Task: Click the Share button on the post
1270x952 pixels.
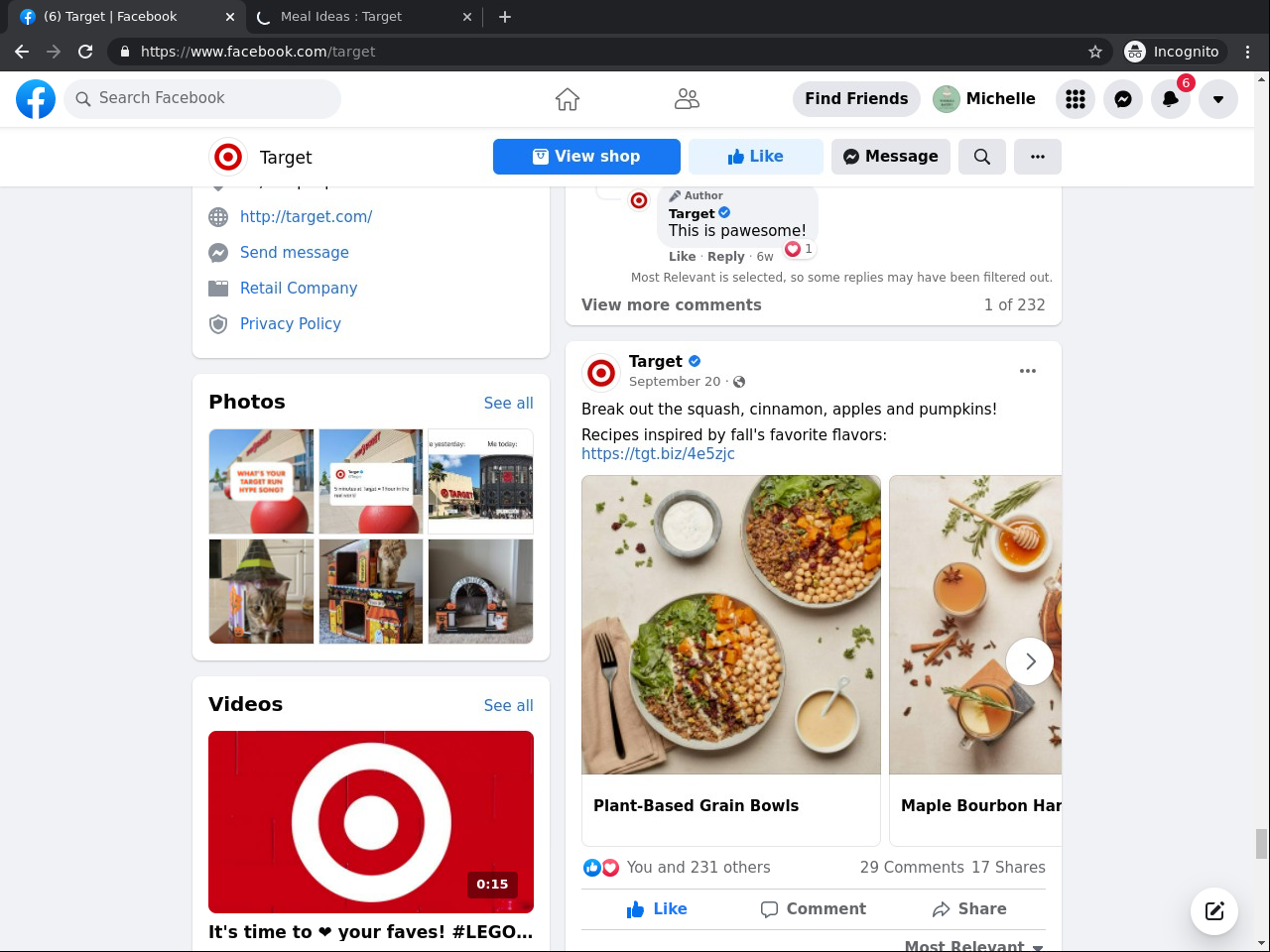Action: 969,909
